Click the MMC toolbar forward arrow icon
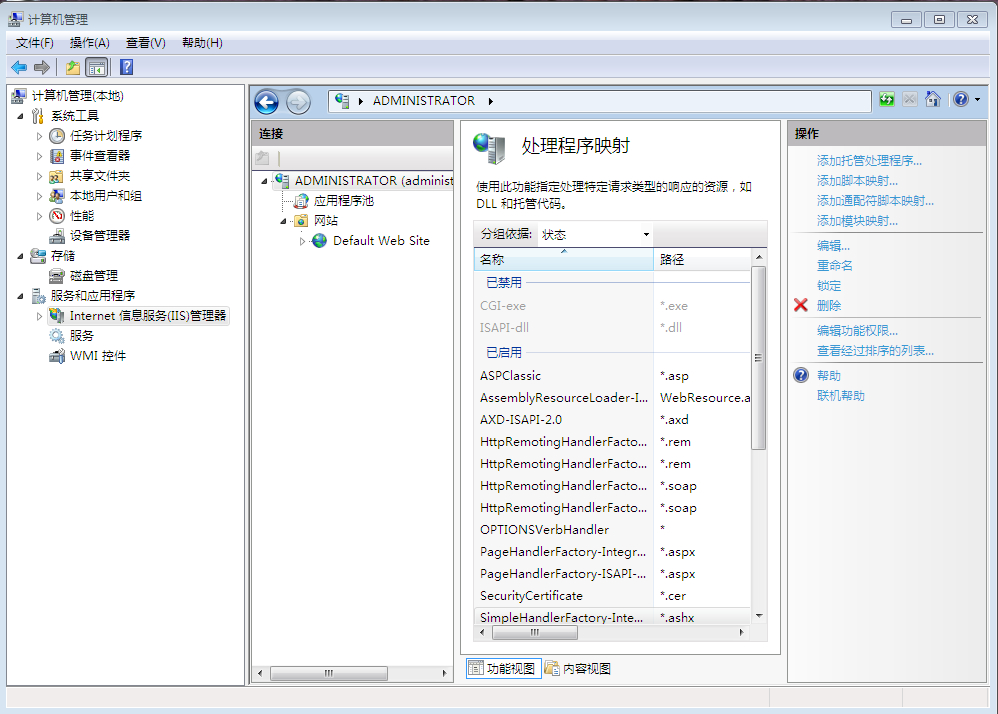Screen dimensions: 998x714 [42, 67]
